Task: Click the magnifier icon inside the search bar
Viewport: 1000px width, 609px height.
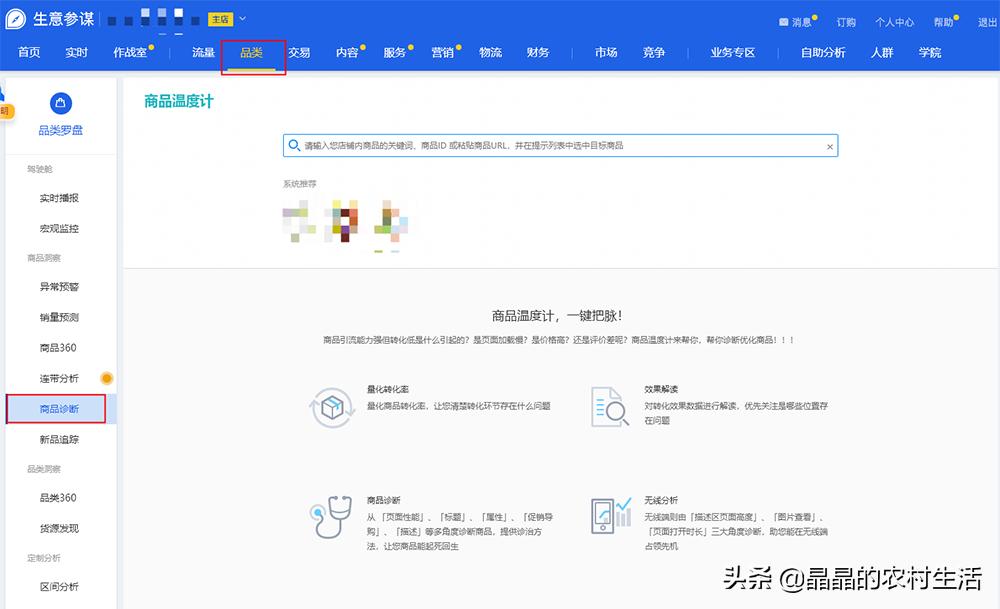Action: (x=293, y=145)
